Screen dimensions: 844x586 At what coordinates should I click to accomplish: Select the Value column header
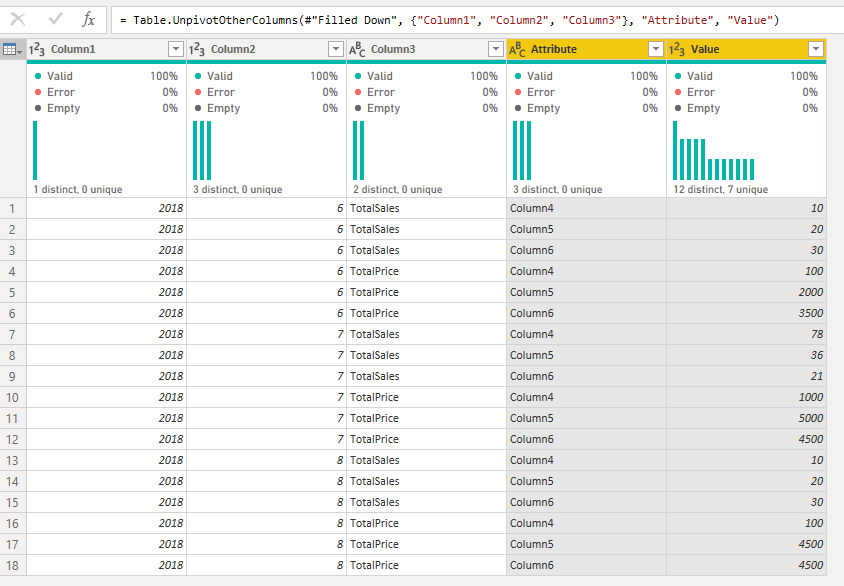[x=746, y=50]
